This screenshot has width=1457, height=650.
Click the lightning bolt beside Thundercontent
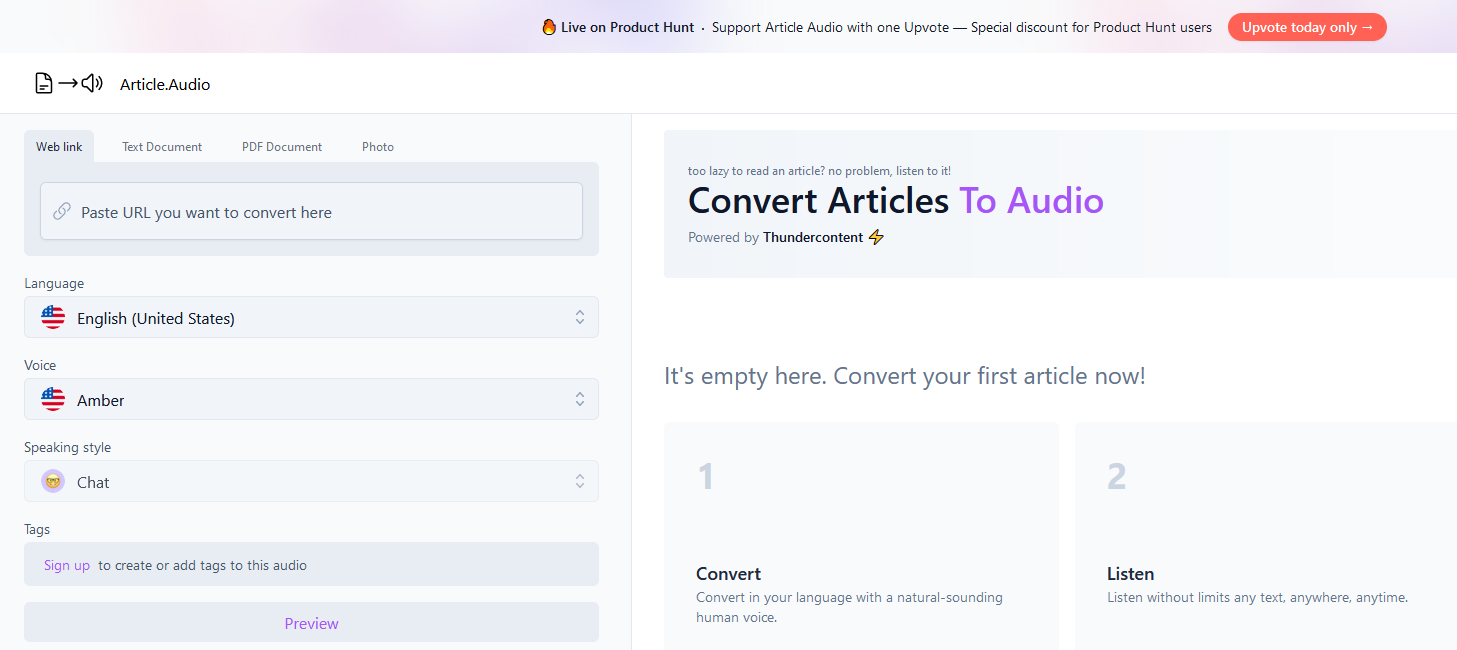tap(877, 237)
